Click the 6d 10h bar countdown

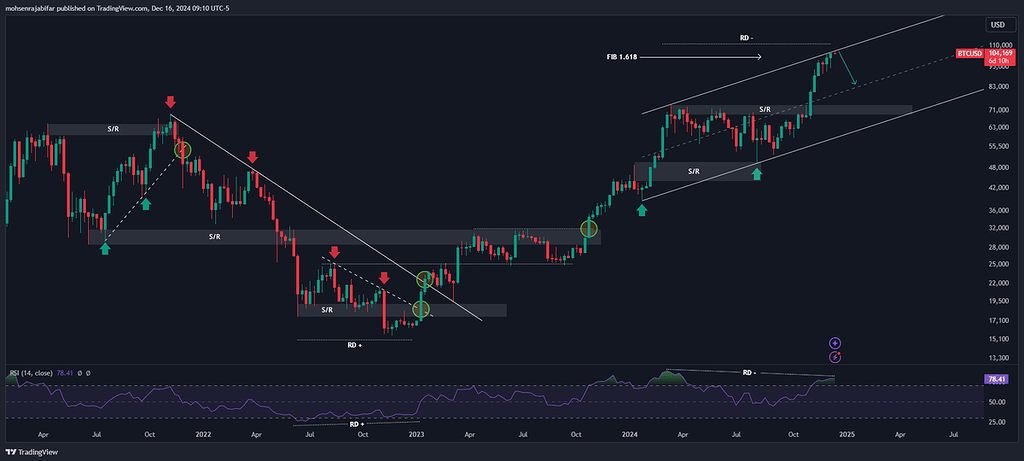click(999, 59)
